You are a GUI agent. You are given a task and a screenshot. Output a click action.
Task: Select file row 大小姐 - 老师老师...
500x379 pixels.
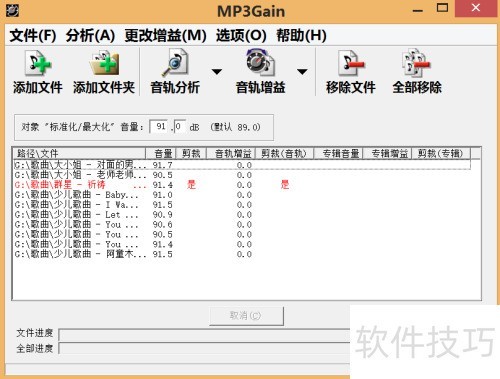(242, 175)
